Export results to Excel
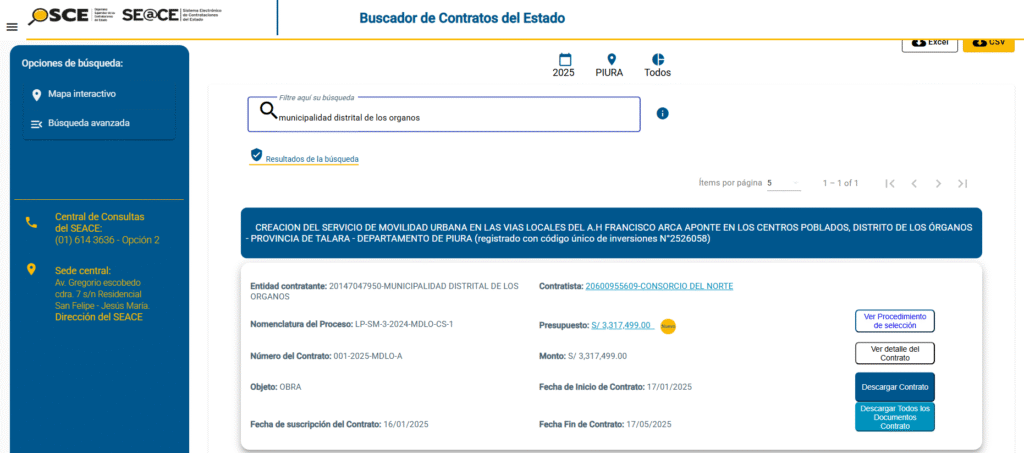This screenshot has height=453, width=1024. [929, 42]
